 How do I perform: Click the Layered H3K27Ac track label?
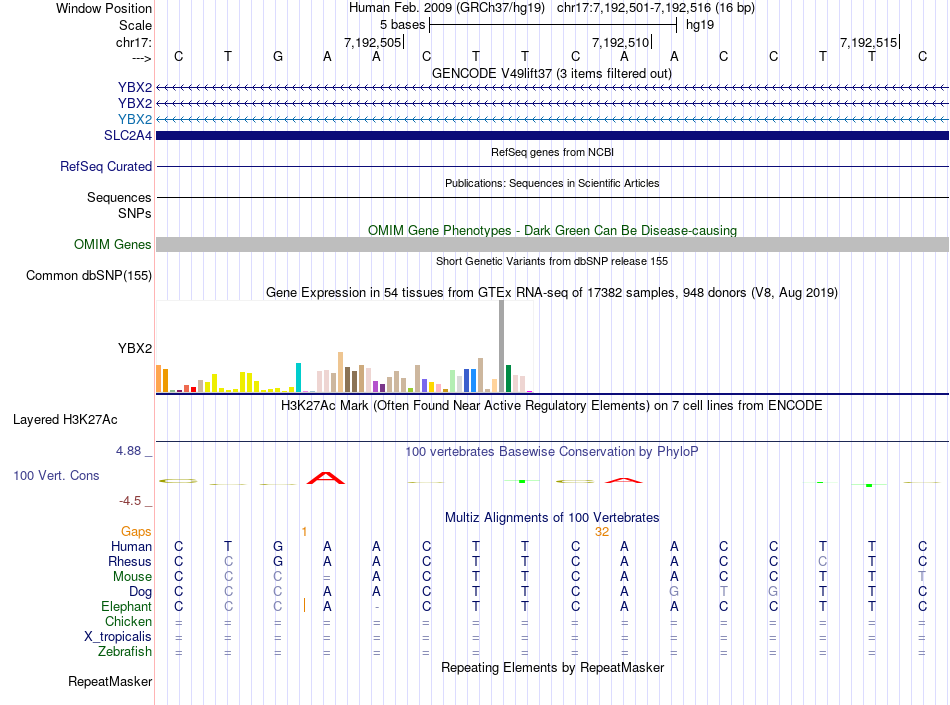coord(65,420)
